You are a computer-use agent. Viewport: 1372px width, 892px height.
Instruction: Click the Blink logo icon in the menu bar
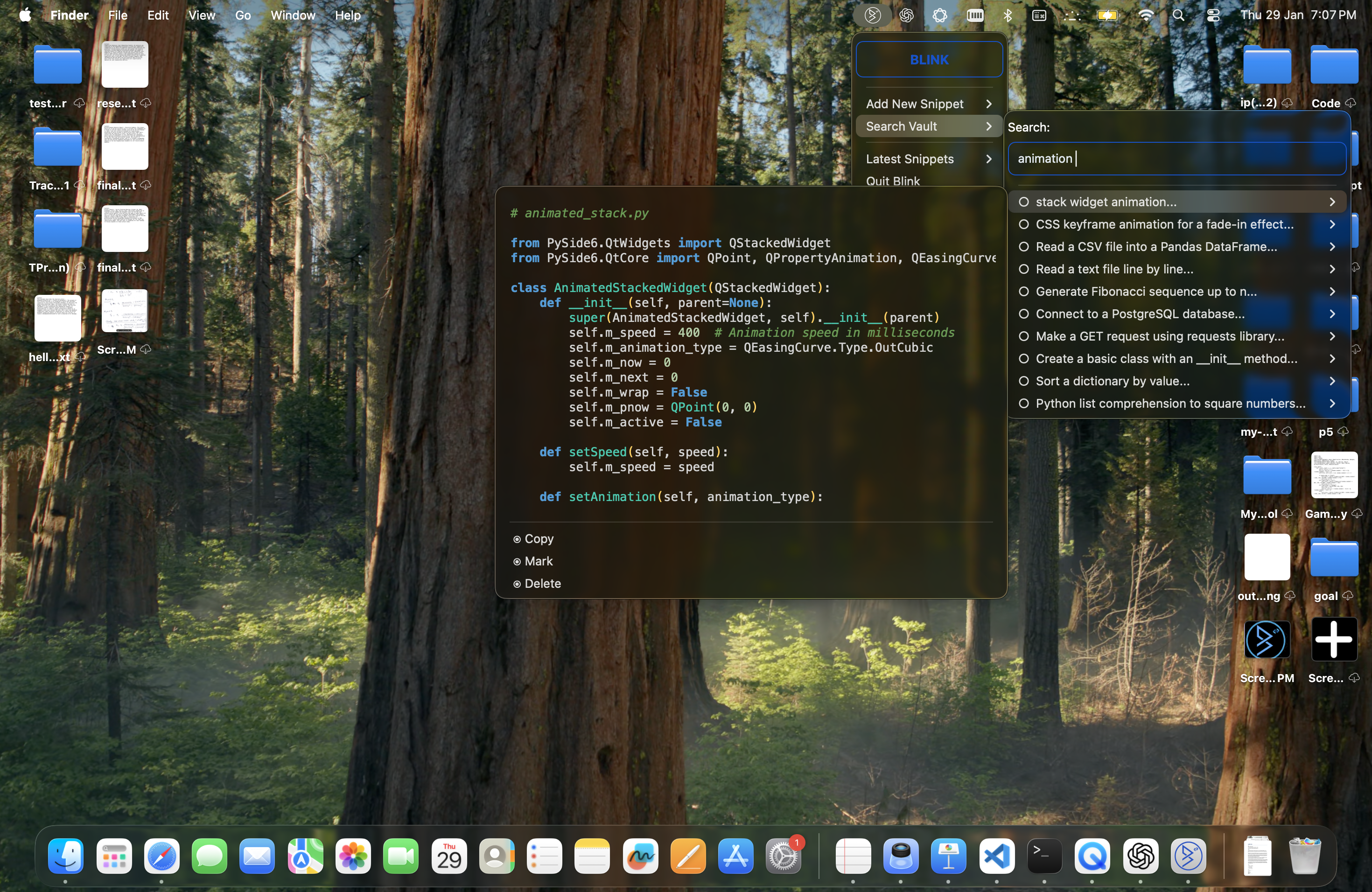[872, 15]
